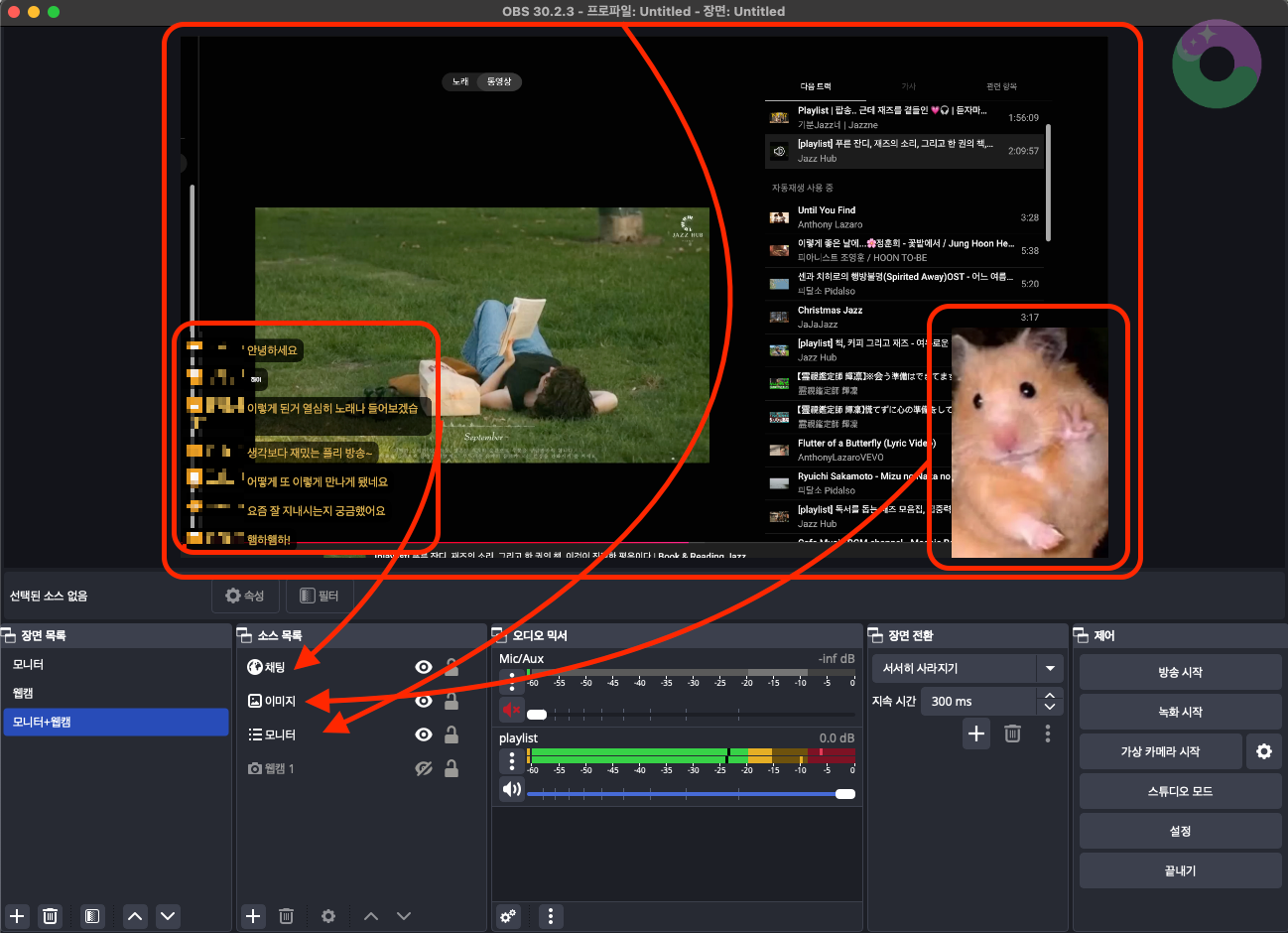
Task: Remove transition with trash icon in 장면 전환
Action: click(1012, 733)
